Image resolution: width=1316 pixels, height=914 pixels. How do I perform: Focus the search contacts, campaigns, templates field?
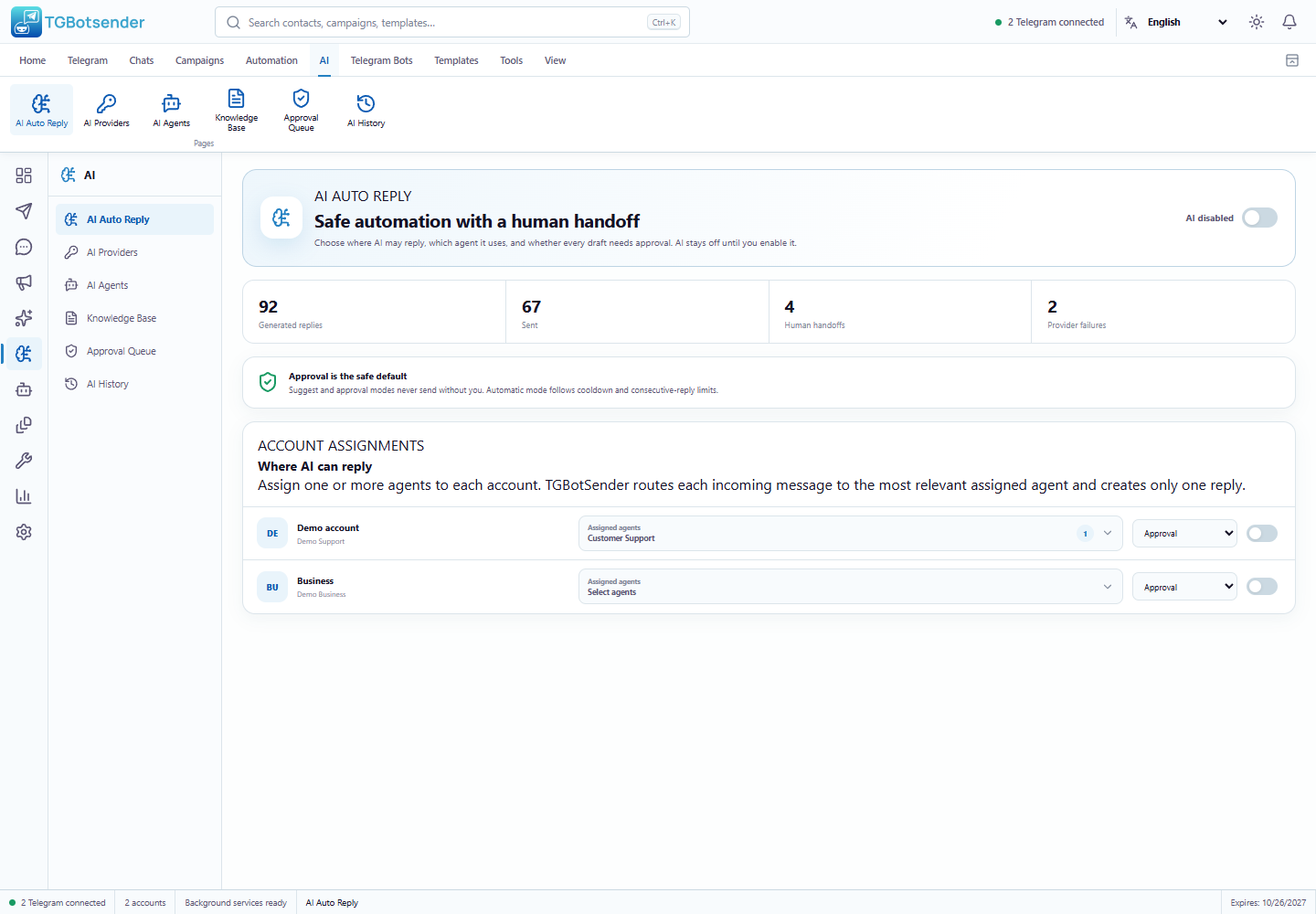point(452,22)
